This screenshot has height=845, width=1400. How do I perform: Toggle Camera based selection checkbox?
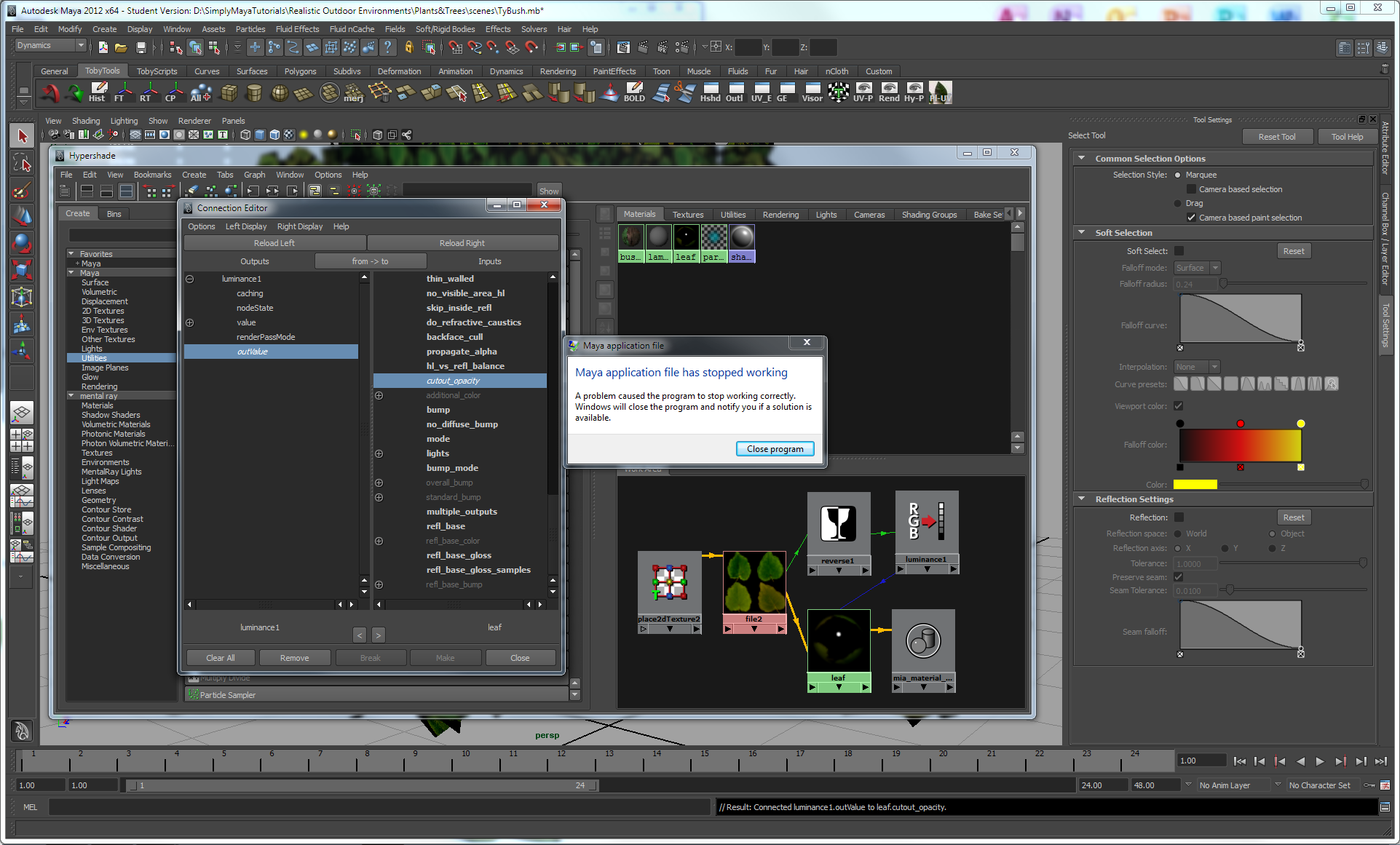[x=1191, y=189]
